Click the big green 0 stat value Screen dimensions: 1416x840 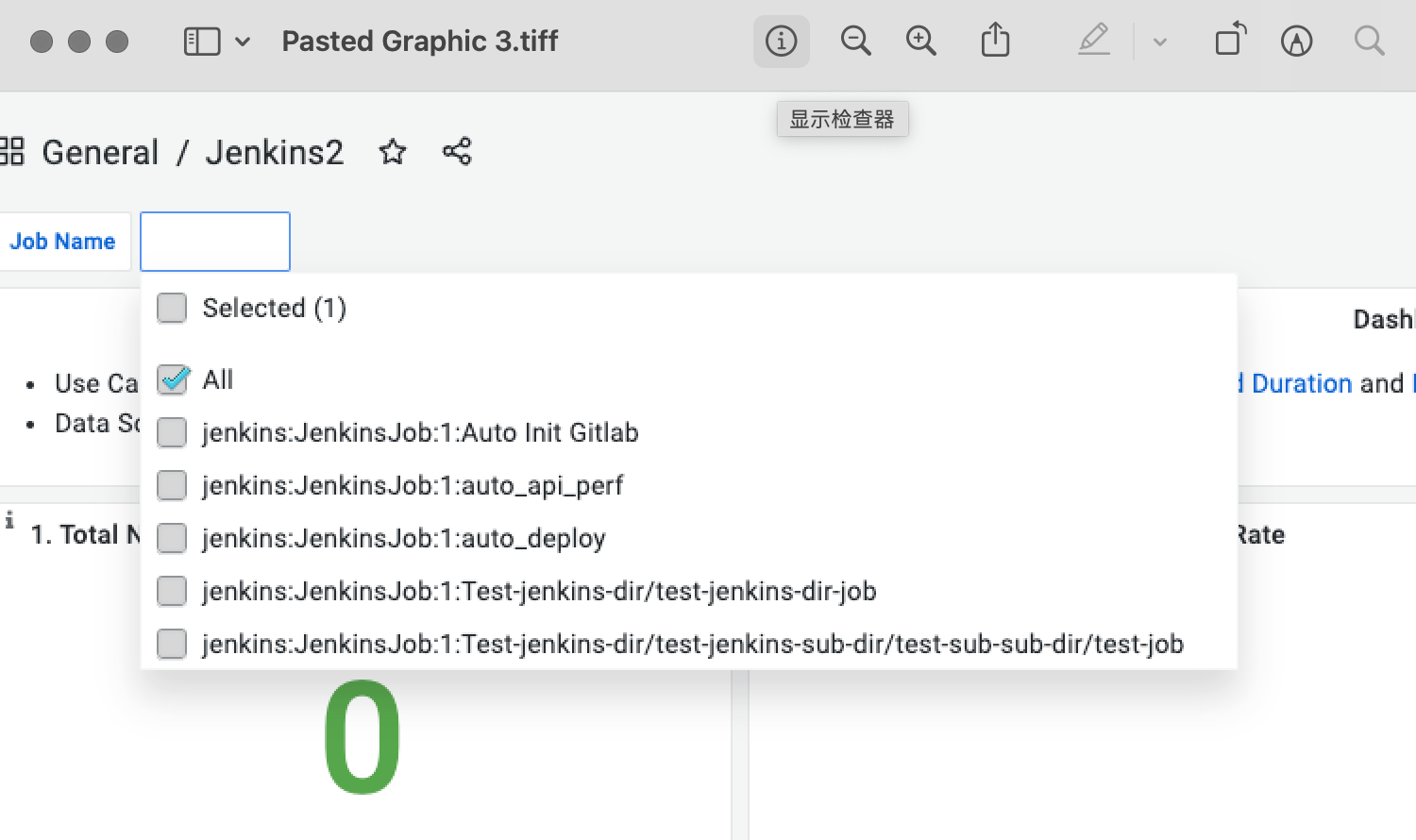click(362, 737)
